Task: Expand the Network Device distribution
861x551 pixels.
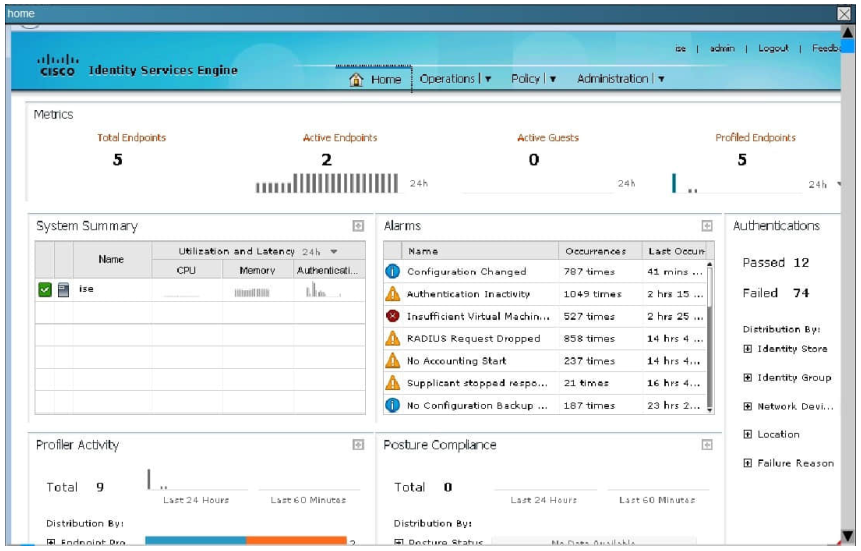Action: 747,407
